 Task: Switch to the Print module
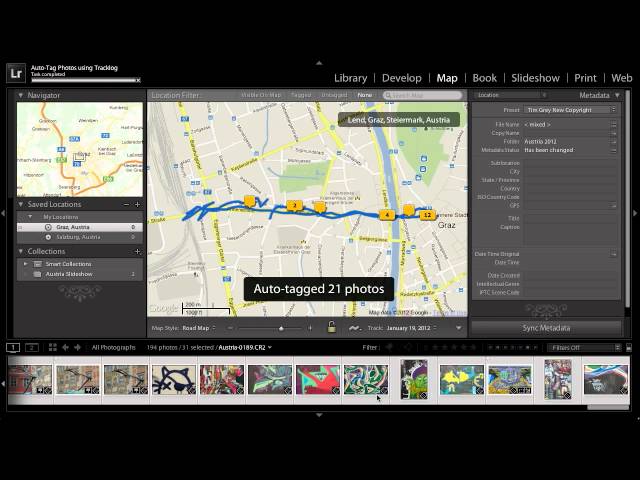[x=585, y=78]
